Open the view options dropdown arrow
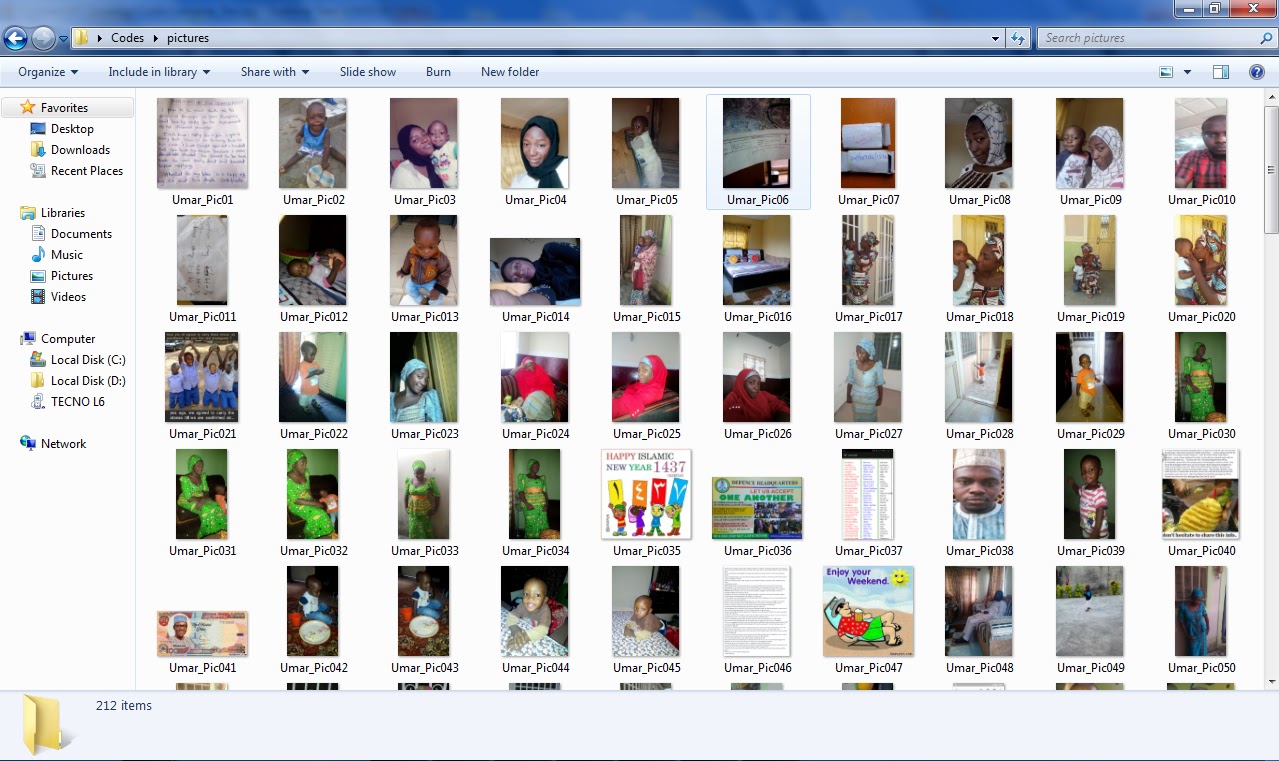 click(1188, 72)
